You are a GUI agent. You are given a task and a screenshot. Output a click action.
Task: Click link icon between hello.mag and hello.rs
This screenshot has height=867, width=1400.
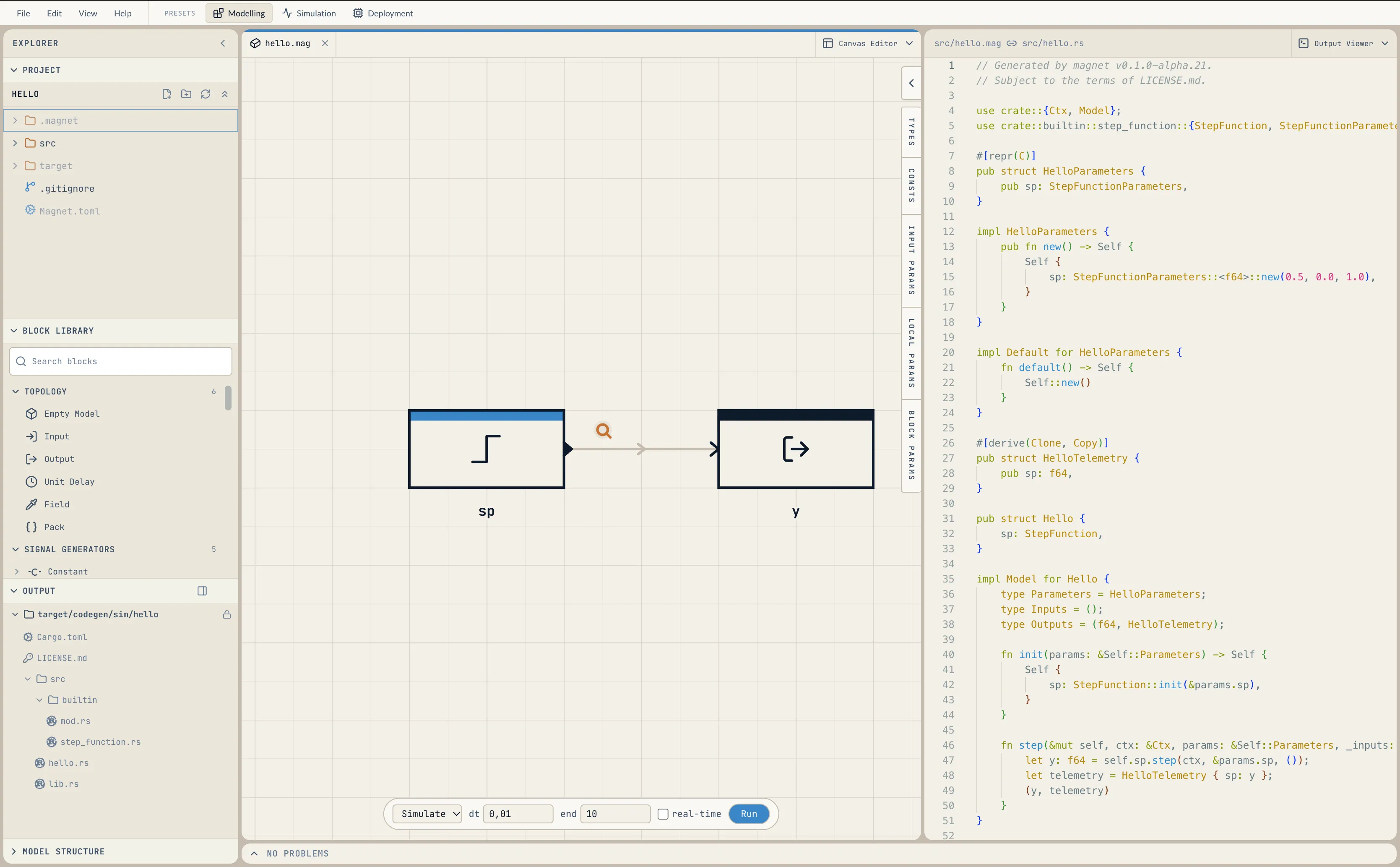(x=1012, y=44)
